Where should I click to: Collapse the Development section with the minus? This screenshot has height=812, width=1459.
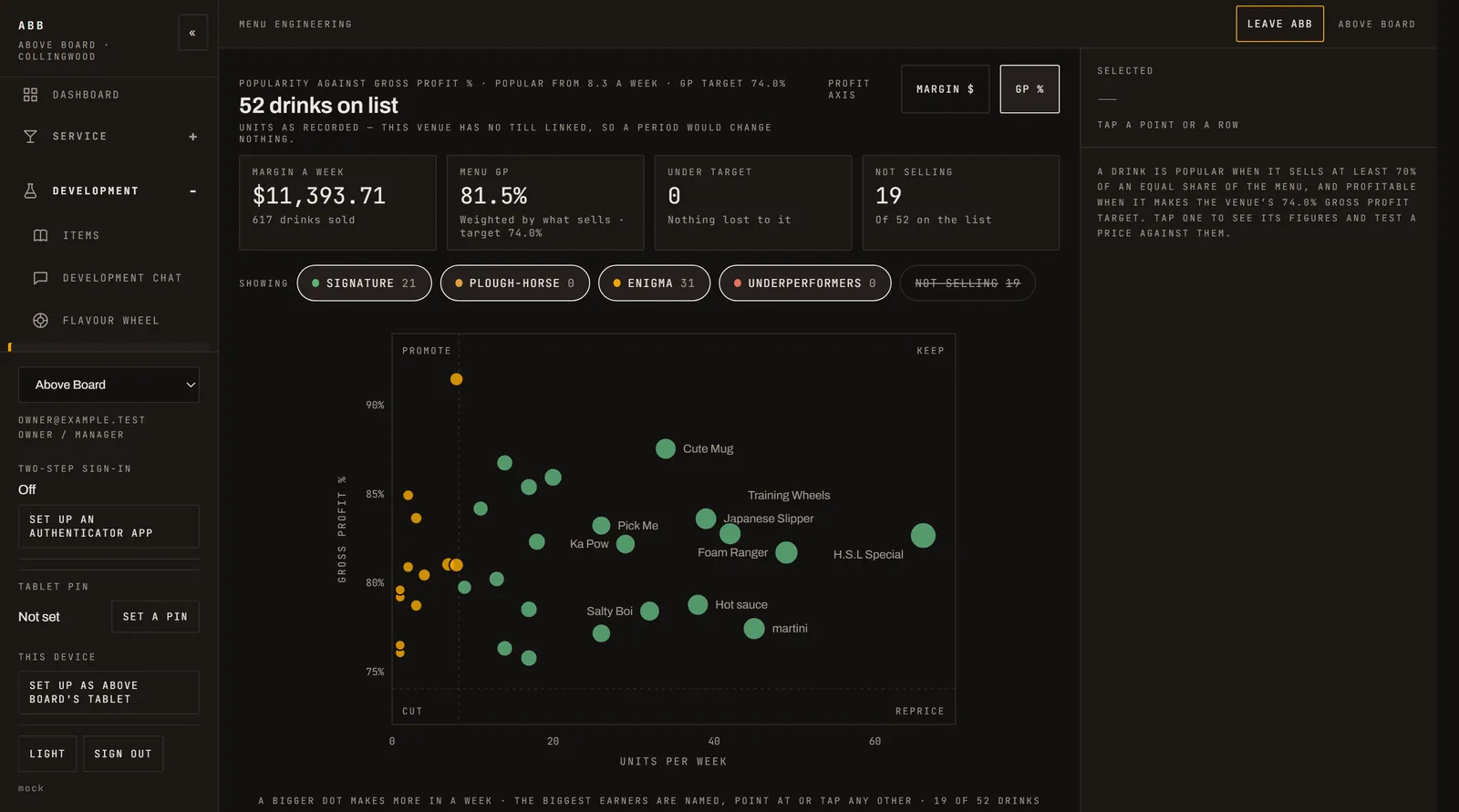point(192,191)
